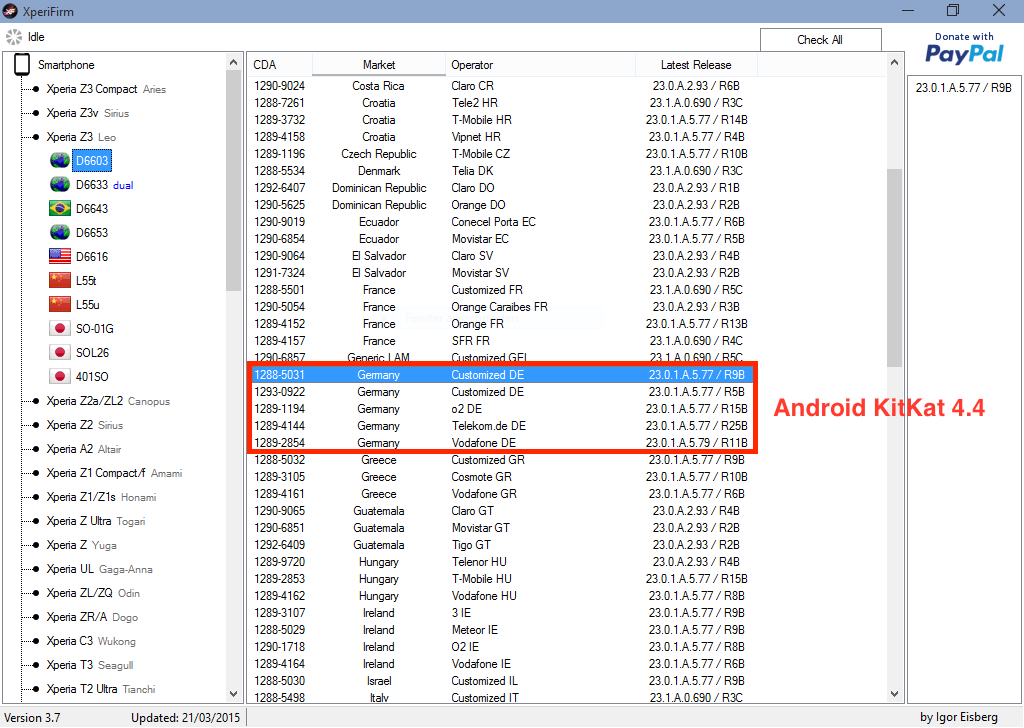Viewport: 1024px width, 728px height.
Task: Select the Vodafone DE row
Action: click(501, 443)
